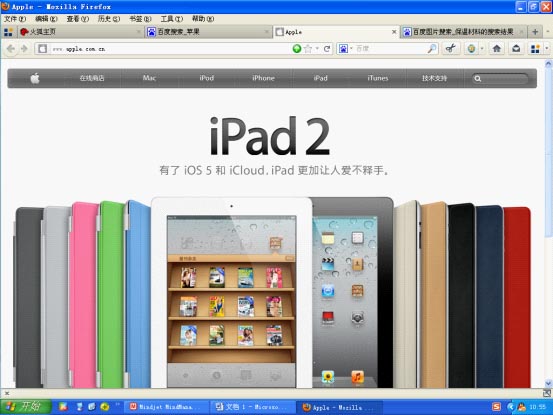This screenshot has width=553, height=415.
Task: Switch to the 百度图片搜索 tab
Action: coord(463,32)
